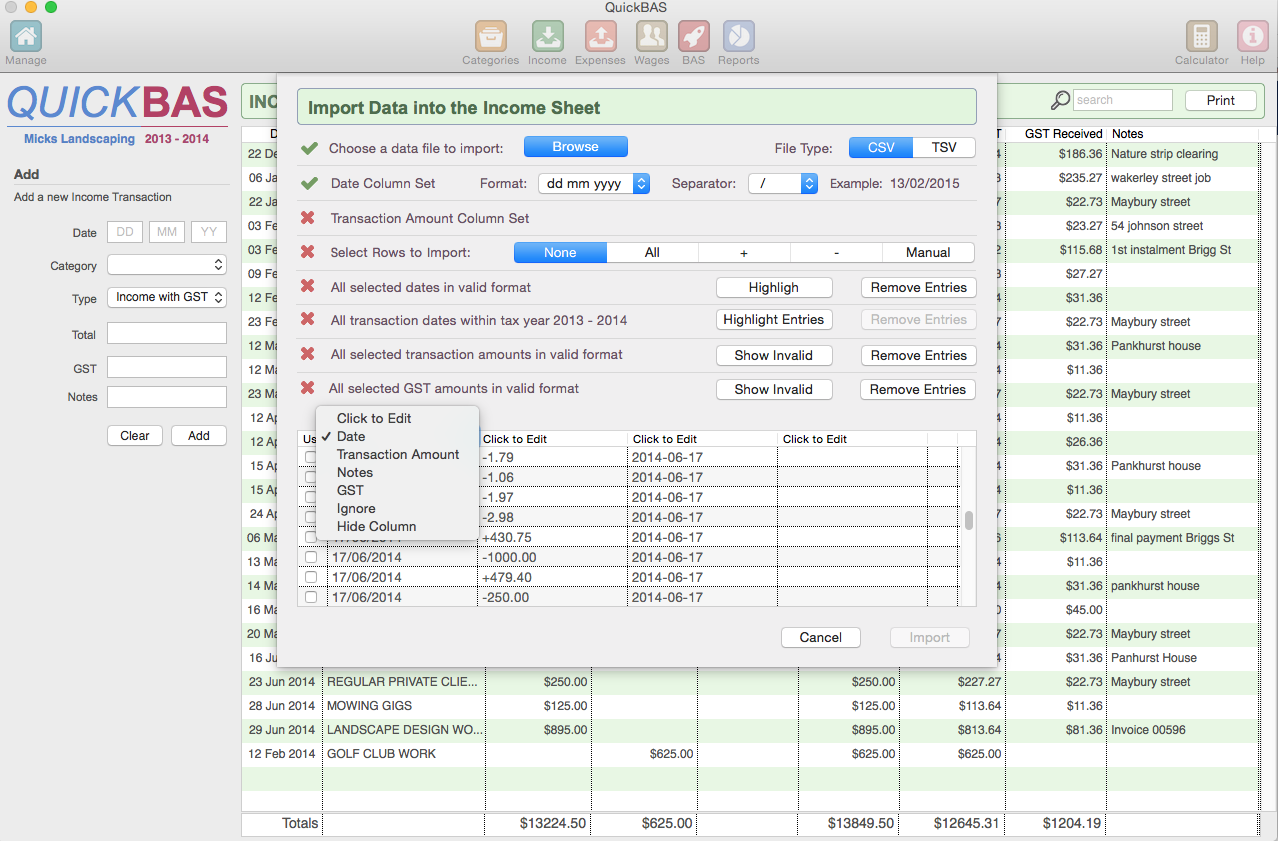
Task: Open the Manage home icon
Action: coord(26,37)
